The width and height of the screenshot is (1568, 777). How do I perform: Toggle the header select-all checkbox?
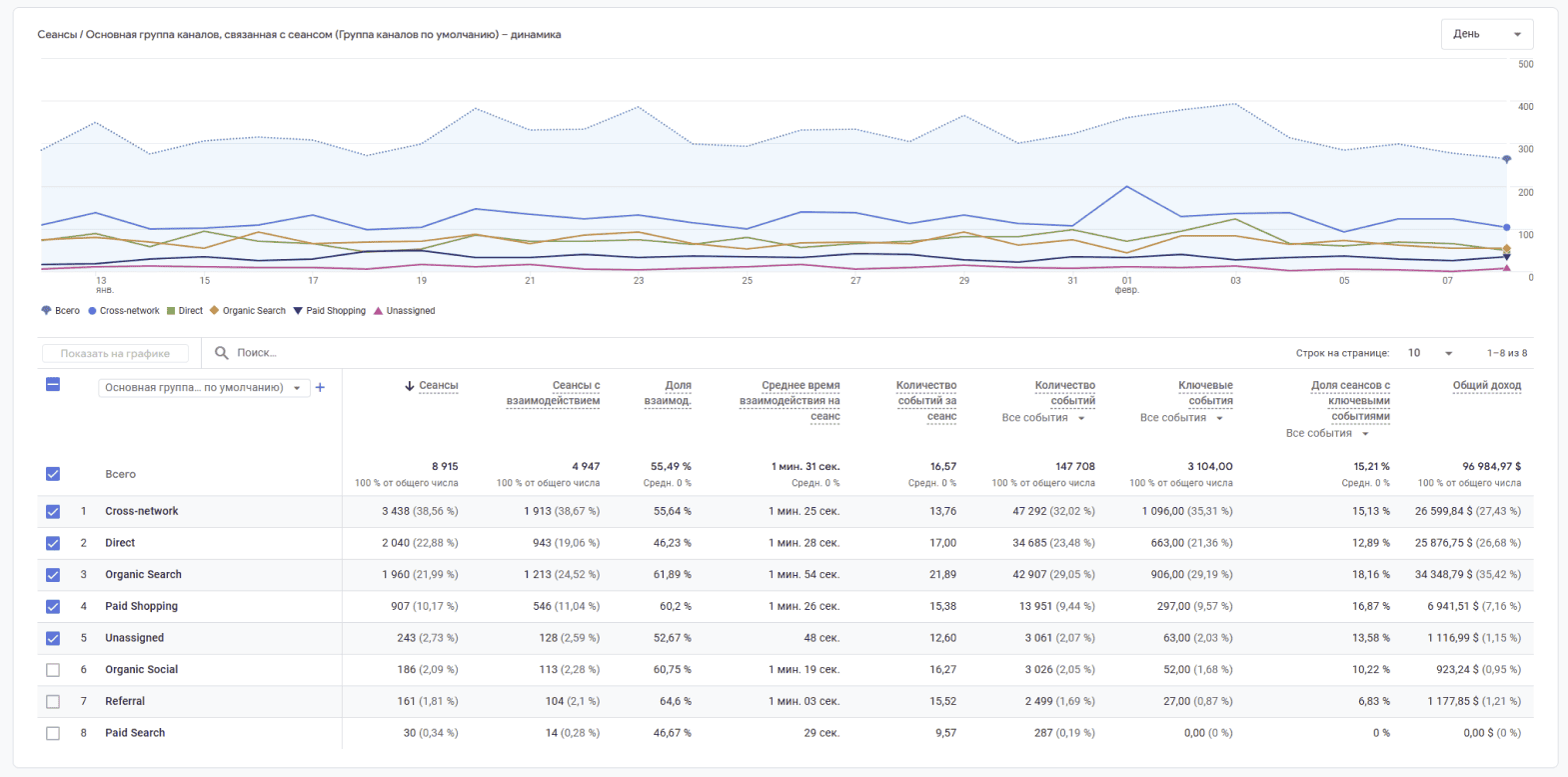(x=53, y=384)
